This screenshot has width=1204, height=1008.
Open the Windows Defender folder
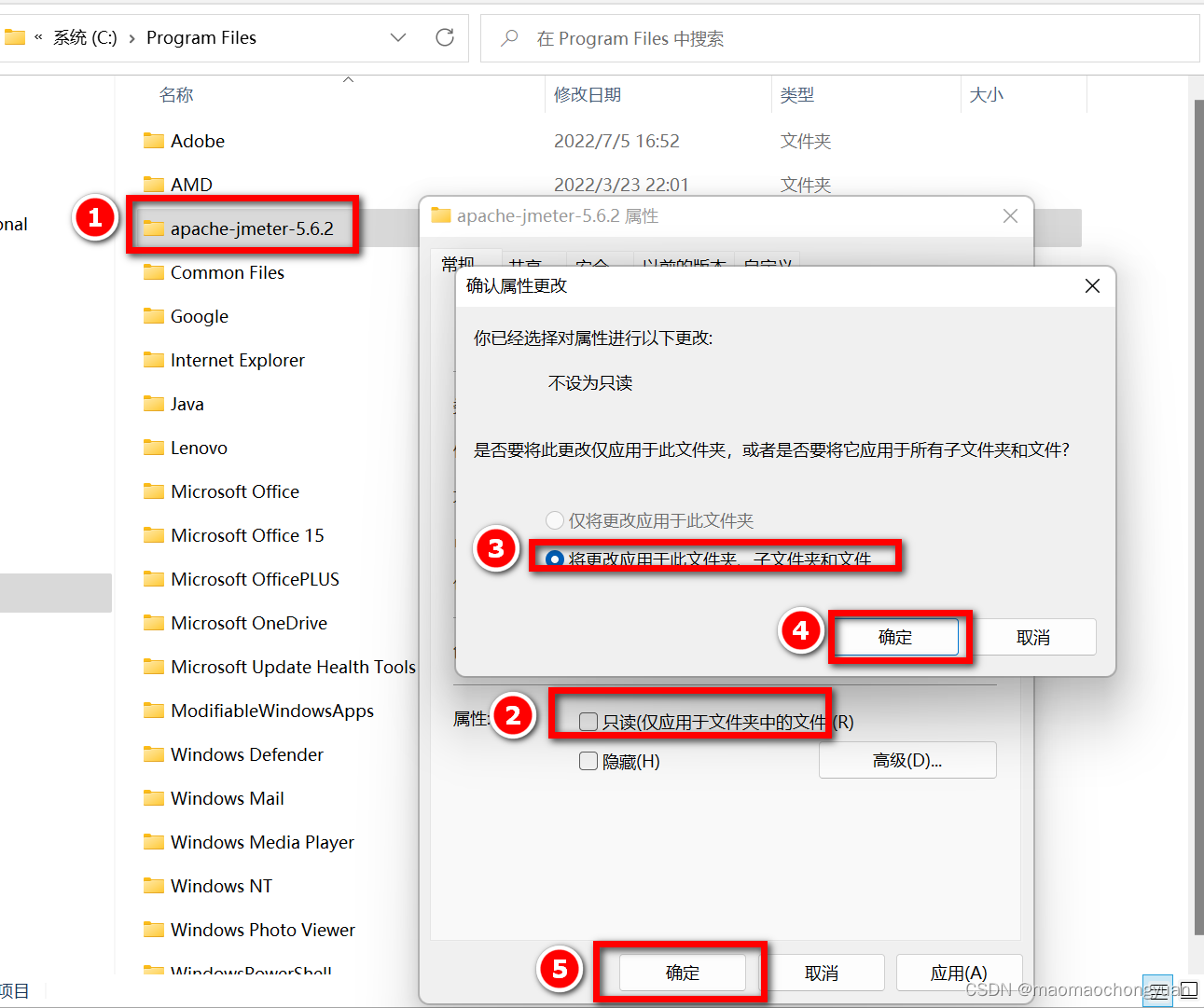246,754
